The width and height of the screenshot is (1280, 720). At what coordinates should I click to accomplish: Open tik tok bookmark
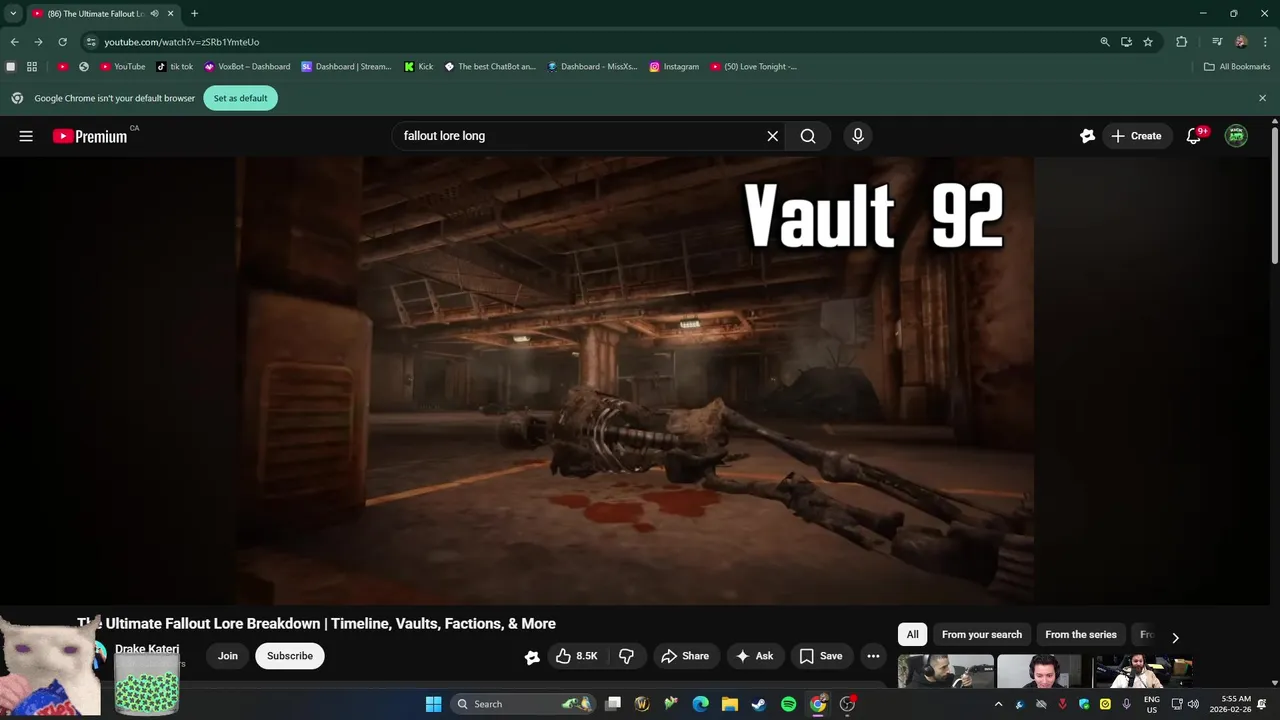[x=175, y=67]
